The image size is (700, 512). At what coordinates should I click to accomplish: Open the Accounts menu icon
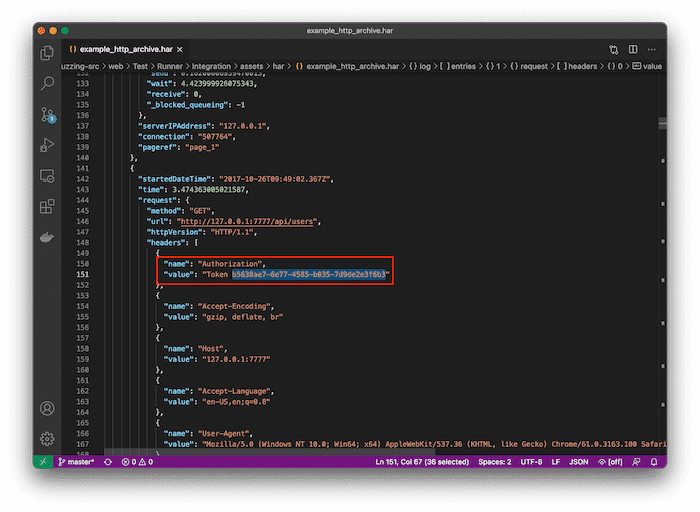click(47, 408)
